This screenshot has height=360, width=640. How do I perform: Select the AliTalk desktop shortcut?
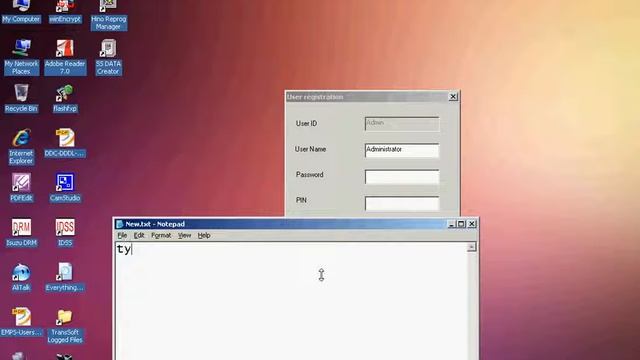pos(21,277)
